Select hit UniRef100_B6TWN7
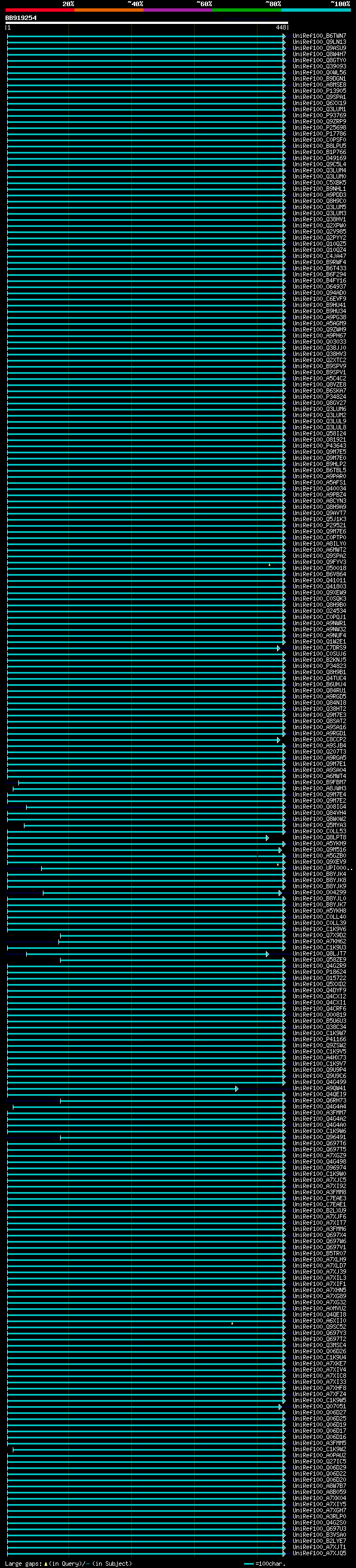356x1568 pixels. [319, 36]
